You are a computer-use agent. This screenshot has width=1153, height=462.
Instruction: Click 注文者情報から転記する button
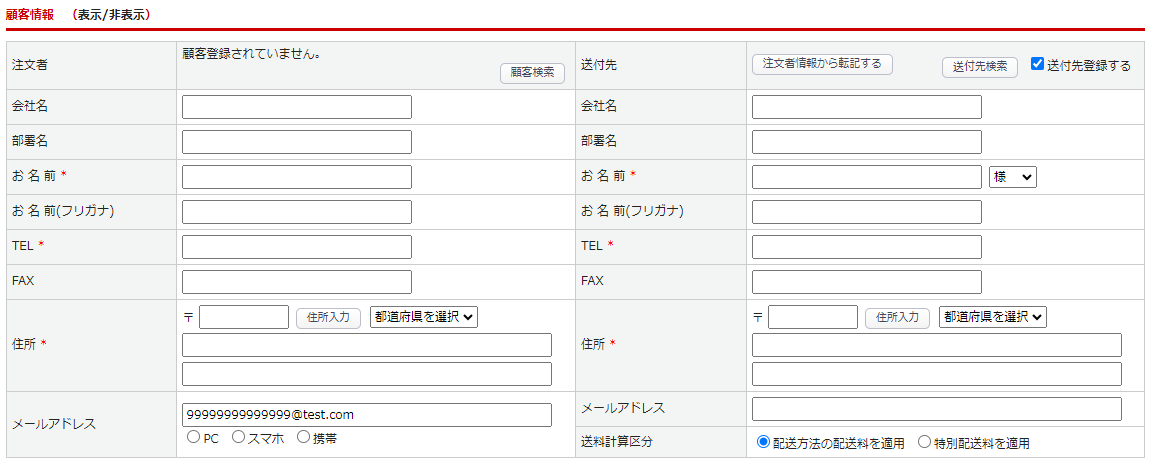[x=822, y=64]
